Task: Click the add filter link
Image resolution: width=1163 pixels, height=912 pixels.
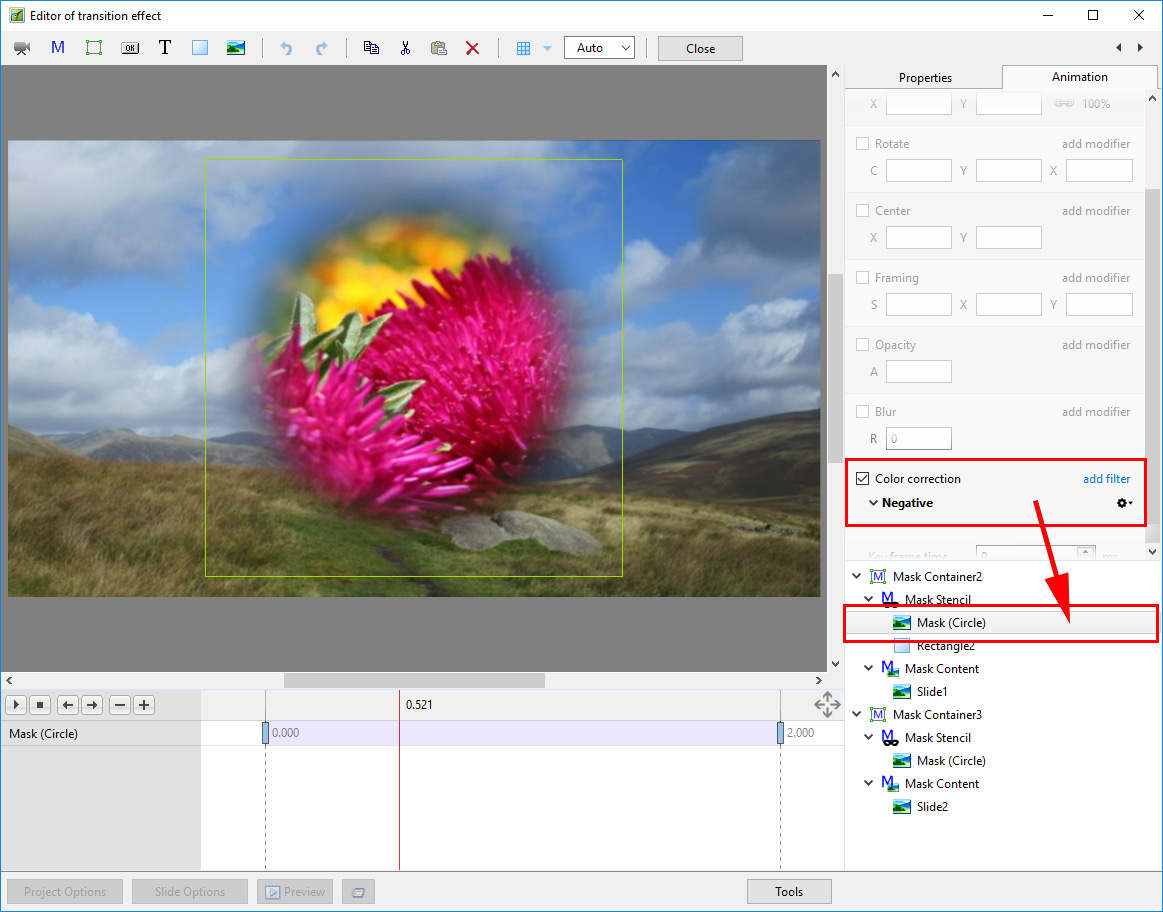Action: [x=1106, y=479]
